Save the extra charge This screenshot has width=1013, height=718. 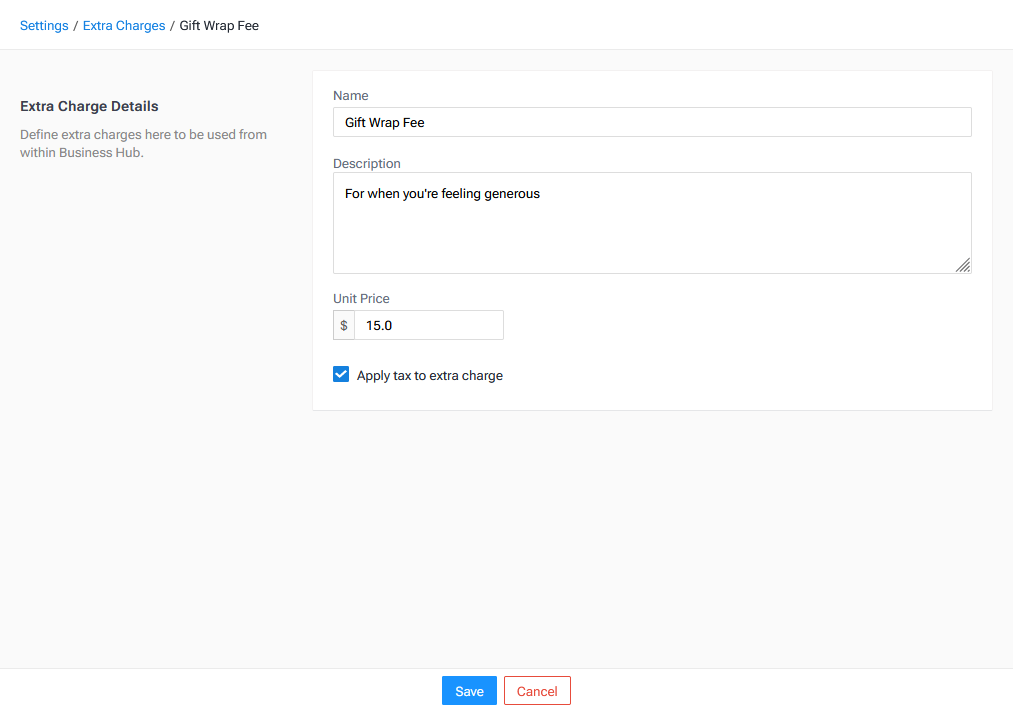pos(469,691)
